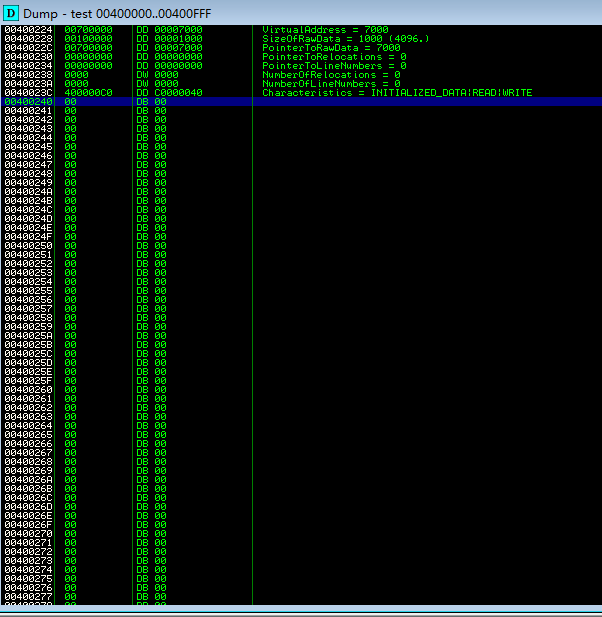Click the 'VirtualAddress = 7000' comment

pyautogui.click(x=324, y=30)
